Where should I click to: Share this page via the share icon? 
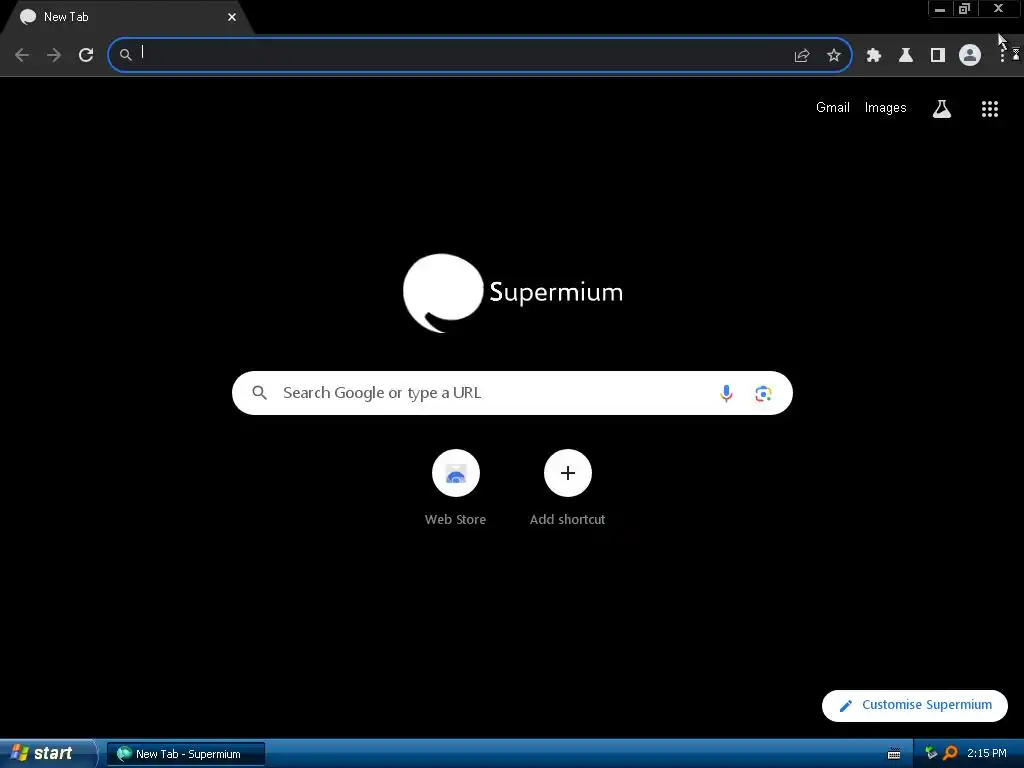802,56
